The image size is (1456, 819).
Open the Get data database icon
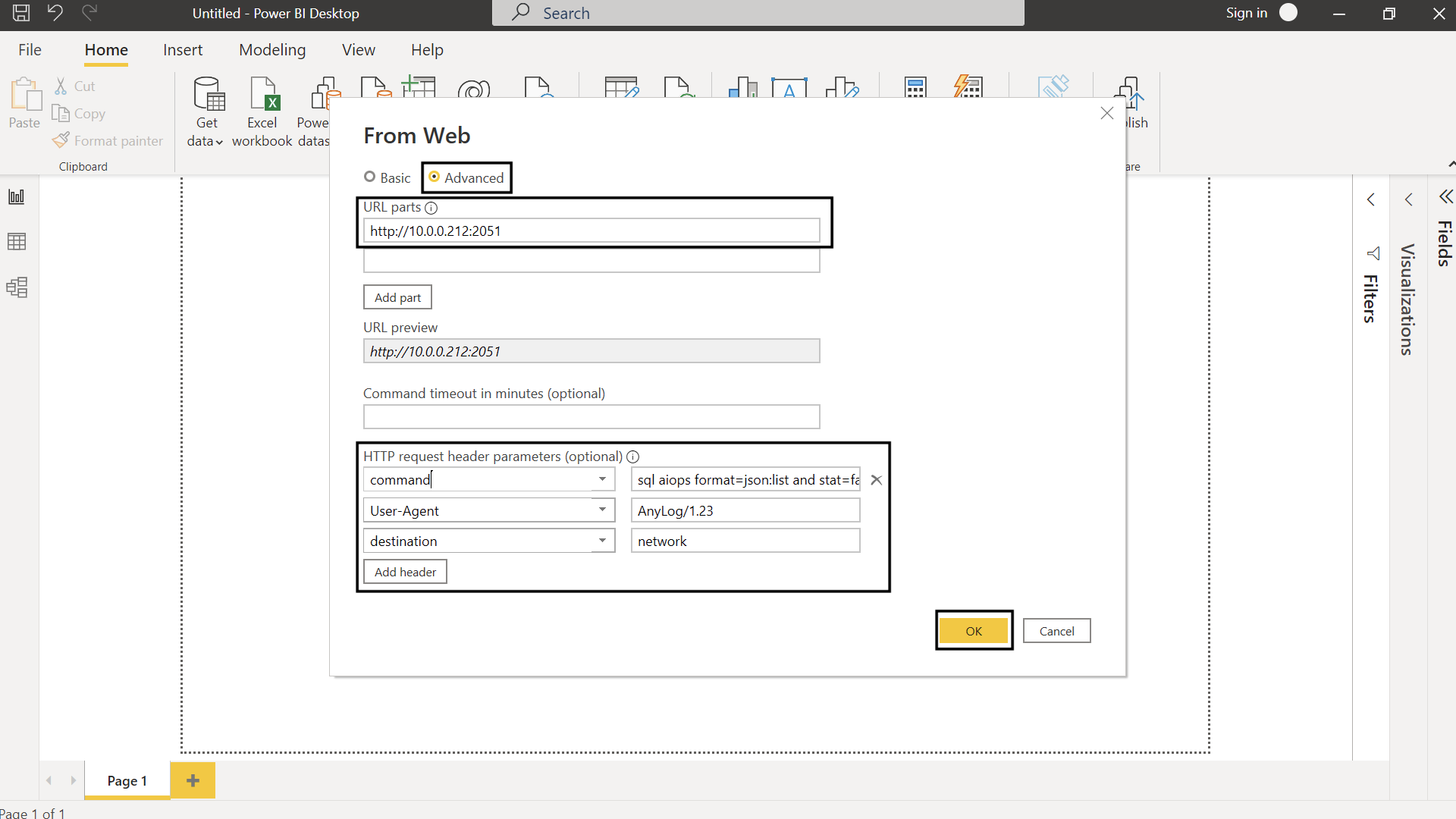pyautogui.click(x=209, y=94)
